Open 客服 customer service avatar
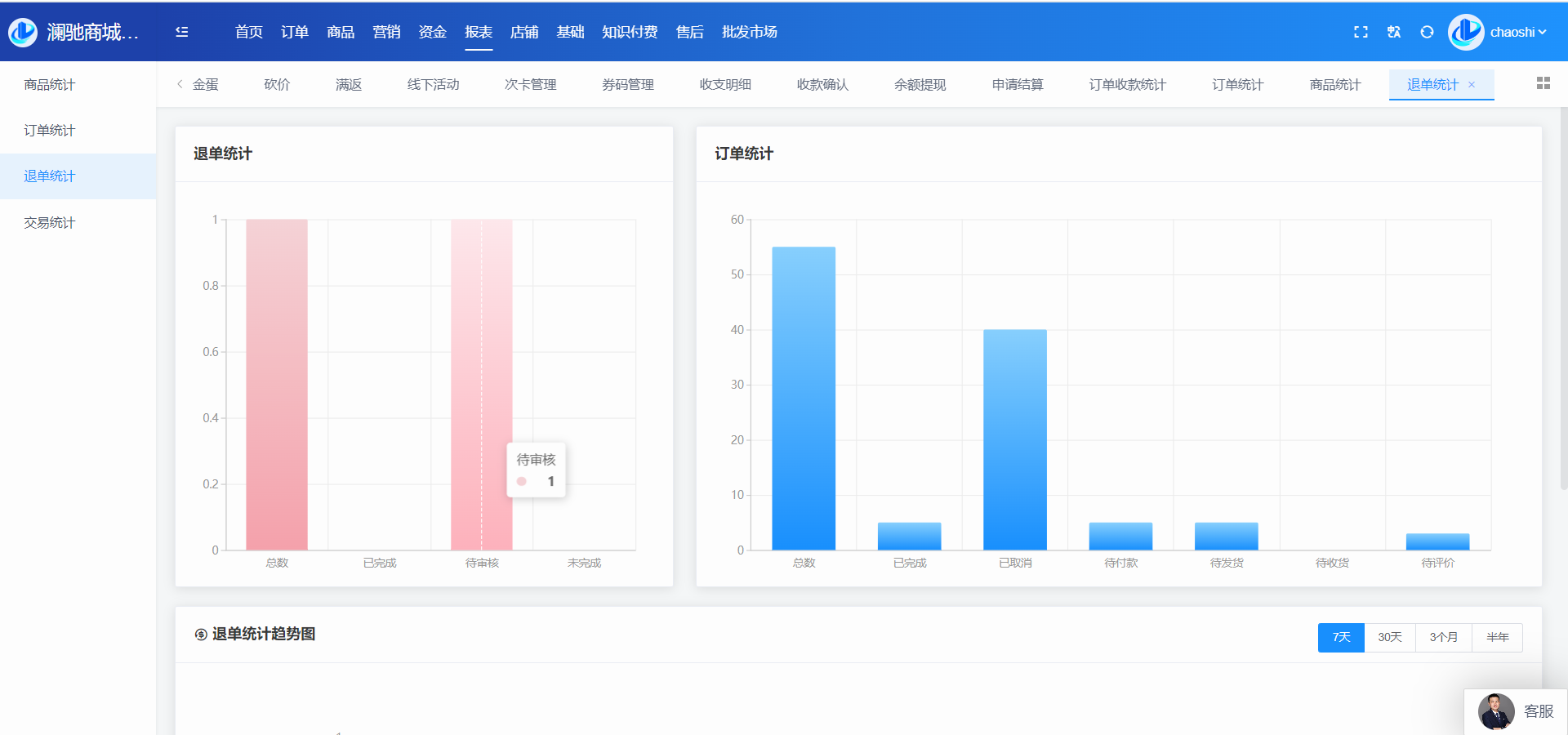This screenshot has height=735, width=1568. [1496, 711]
